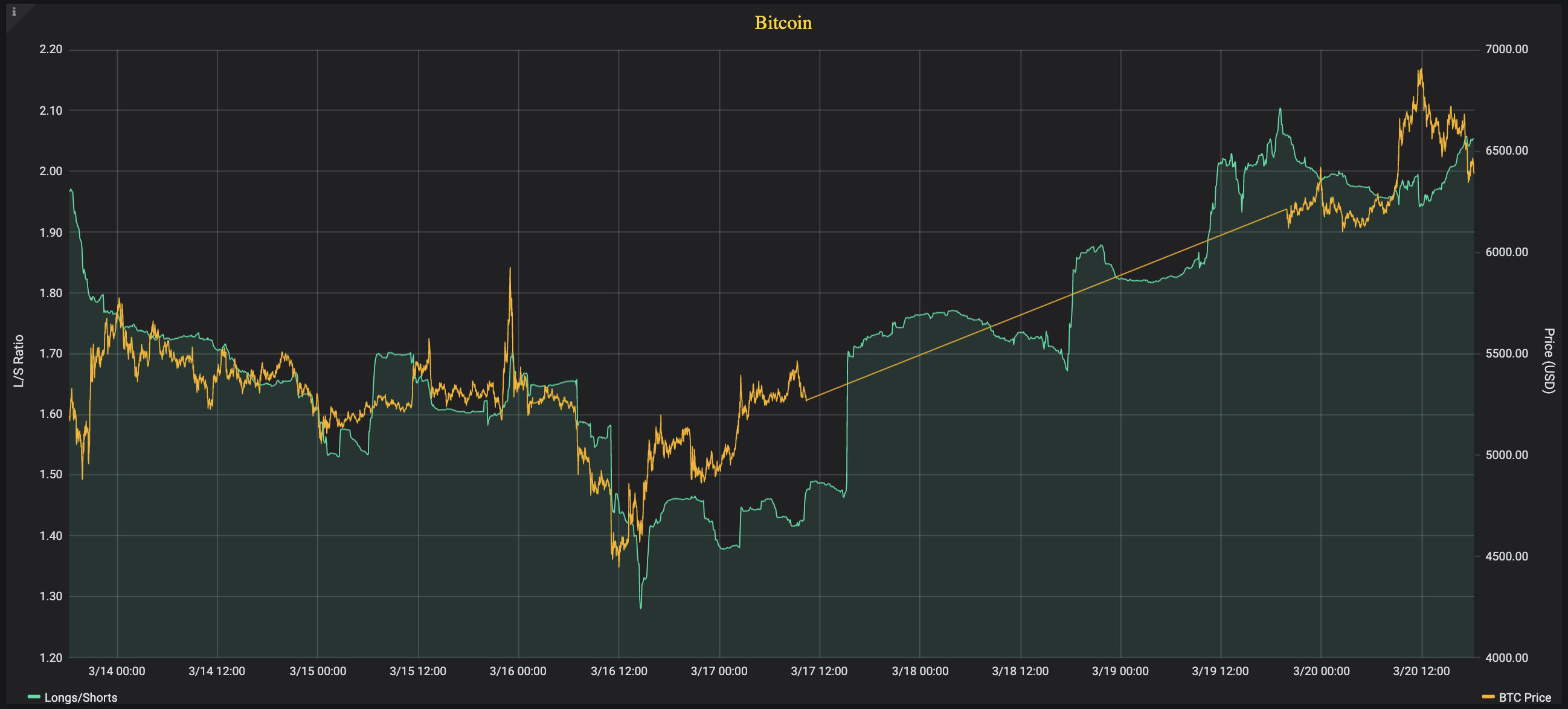Click the 3/15 00:00 time label
The image size is (1568, 709).
[x=318, y=672]
